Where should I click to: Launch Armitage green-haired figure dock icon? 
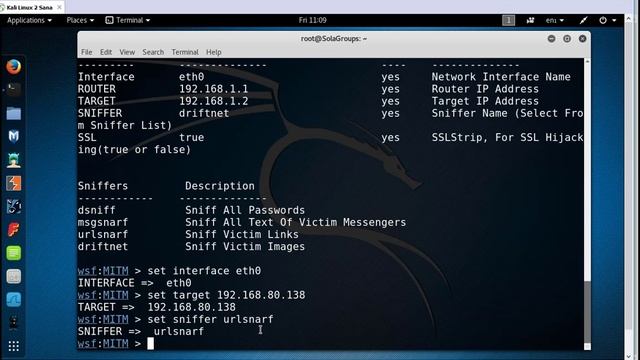(13, 160)
